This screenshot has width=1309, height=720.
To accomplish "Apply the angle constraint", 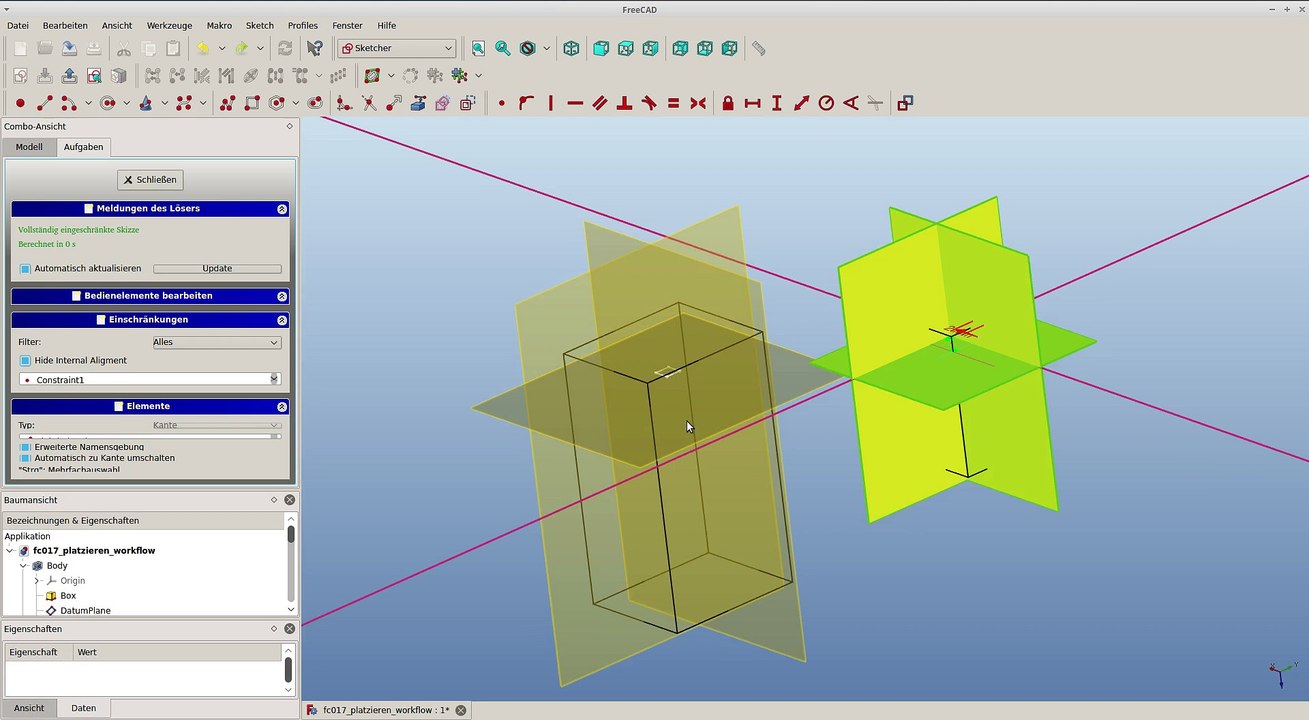I will [851, 103].
